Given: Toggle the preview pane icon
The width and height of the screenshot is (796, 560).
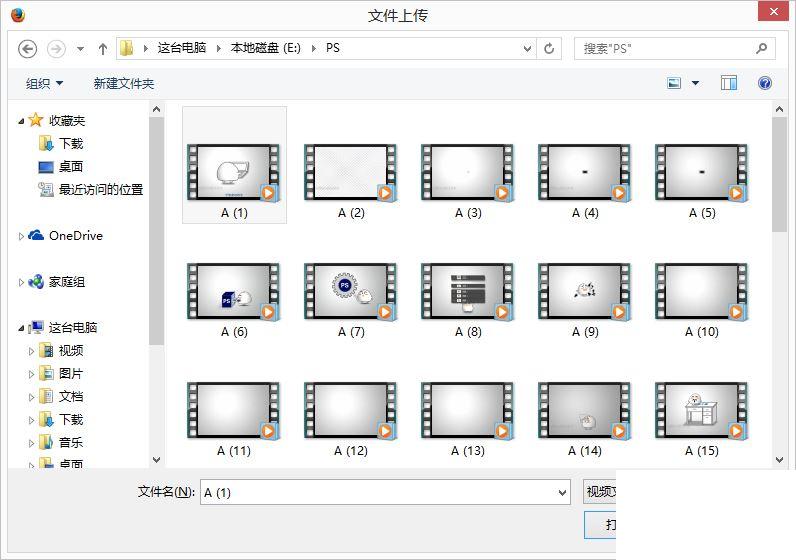Looking at the screenshot, I should [x=729, y=83].
